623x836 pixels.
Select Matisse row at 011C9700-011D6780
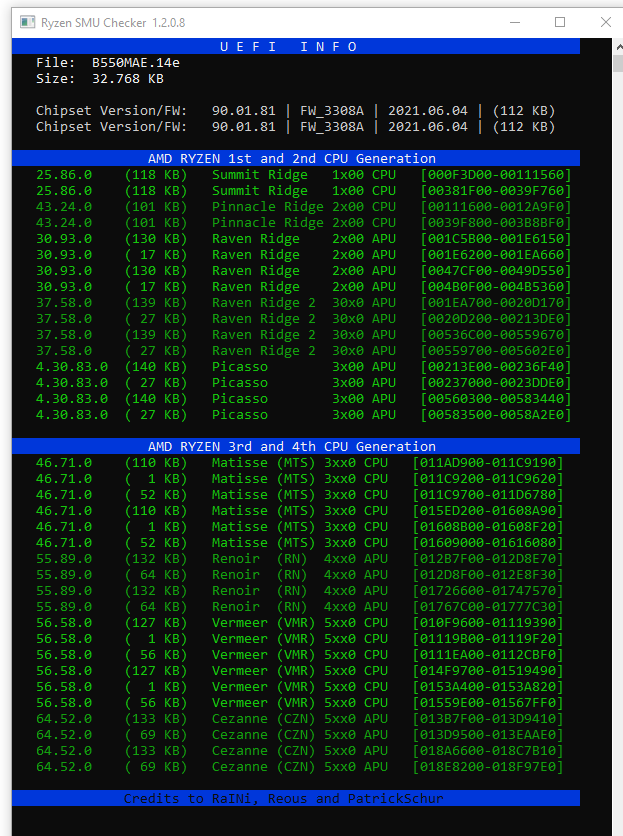pyautogui.click(x=300, y=495)
